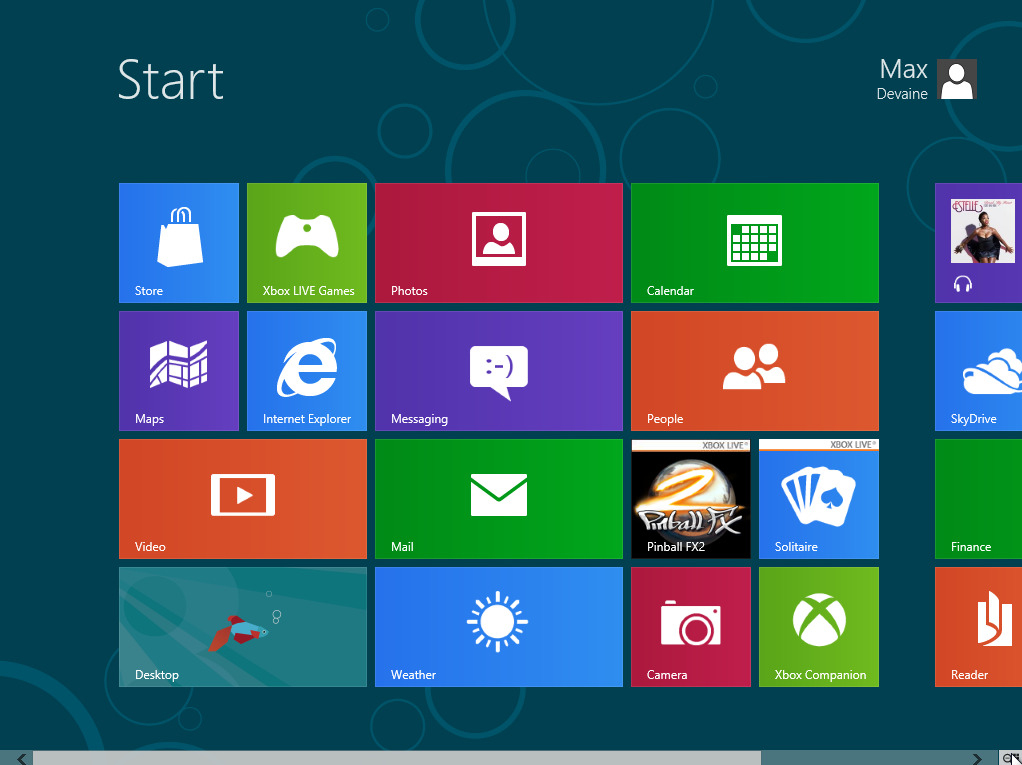
Task: Click Max Devaine user account picture
Action: (x=957, y=79)
